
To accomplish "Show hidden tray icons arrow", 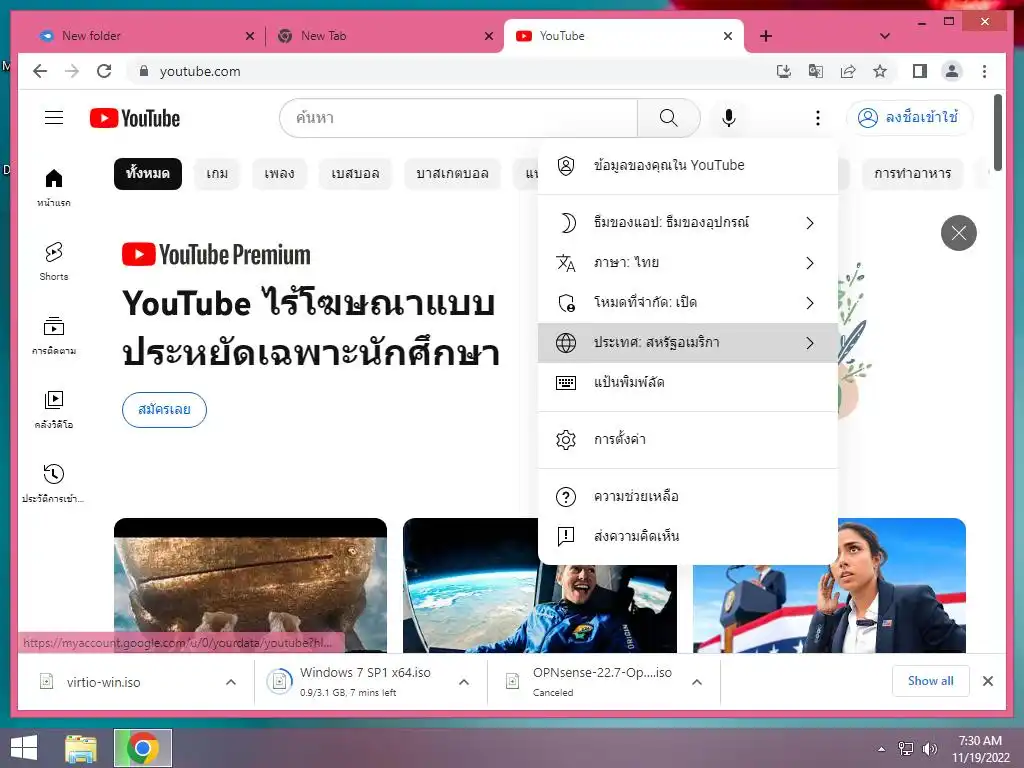I will tap(882, 749).
